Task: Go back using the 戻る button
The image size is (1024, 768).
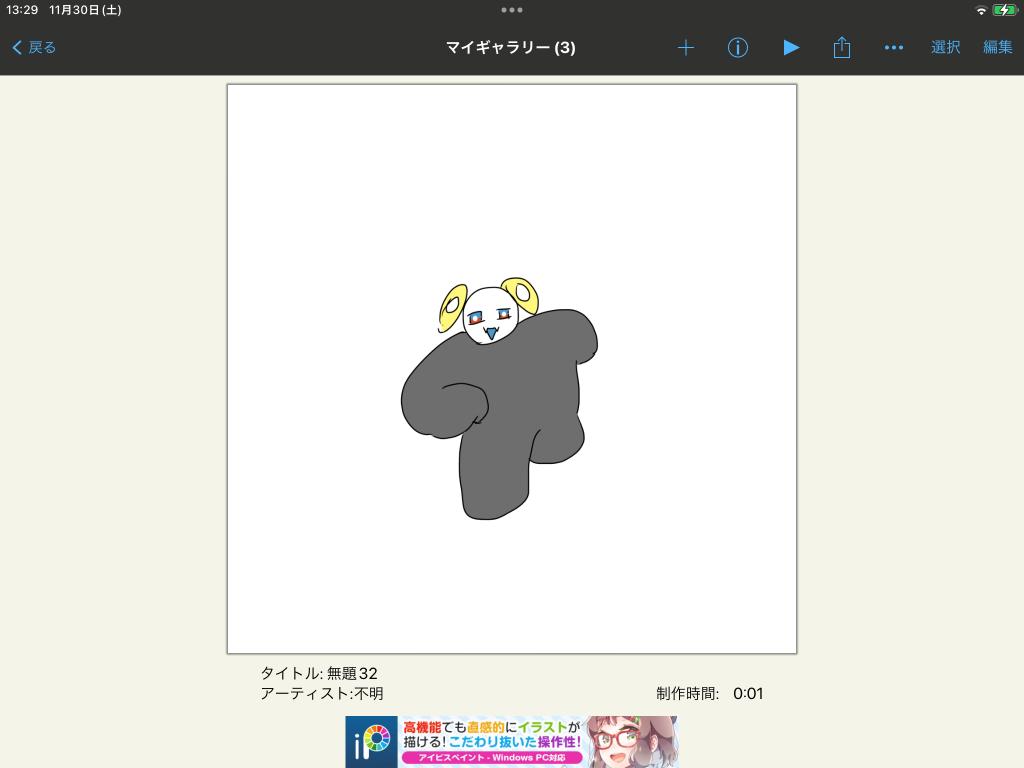Action: point(35,47)
